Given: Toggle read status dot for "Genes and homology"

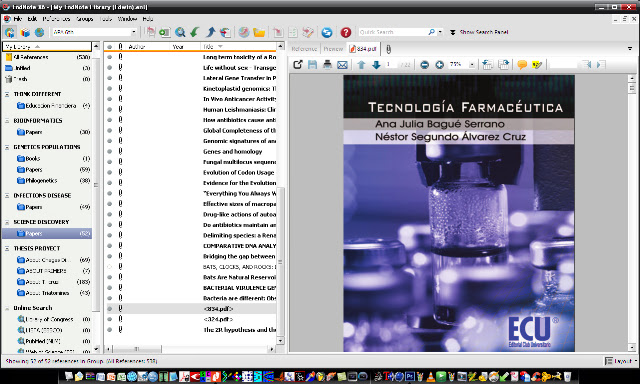Looking at the screenshot, I should [x=109, y=151].
